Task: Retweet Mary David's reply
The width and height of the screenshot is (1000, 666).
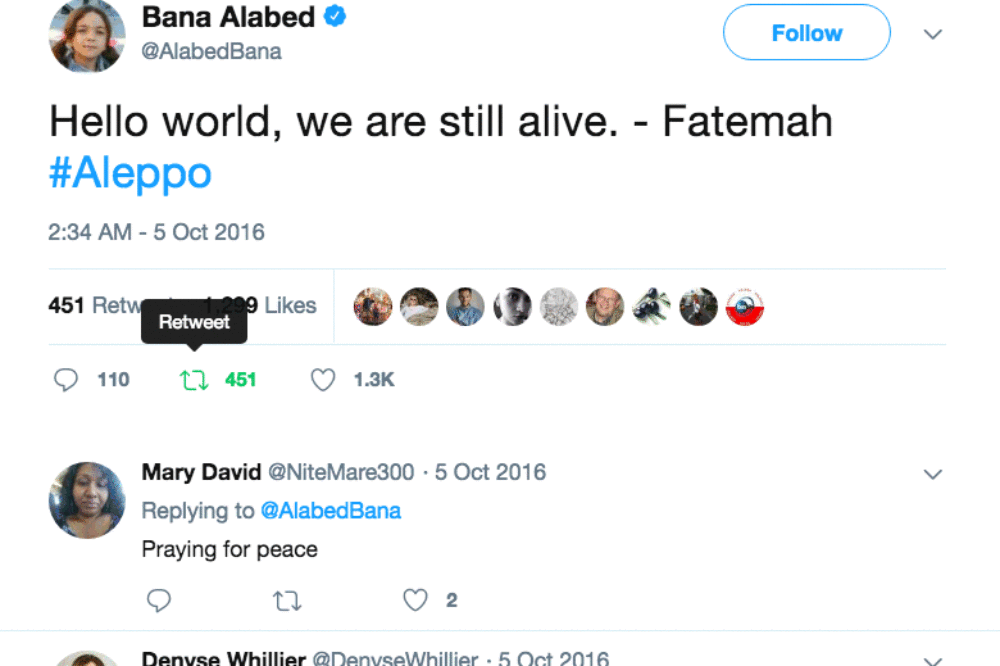Action: coord(287,600)
